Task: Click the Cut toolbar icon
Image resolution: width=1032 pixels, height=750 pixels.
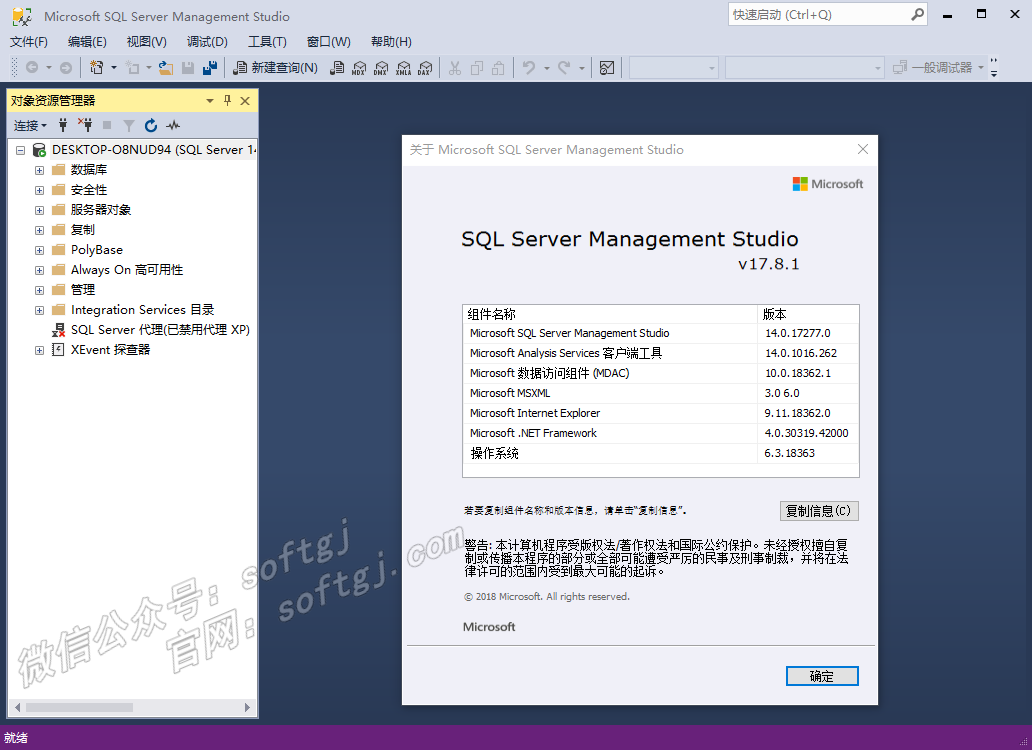Action: tap(455, 67)
